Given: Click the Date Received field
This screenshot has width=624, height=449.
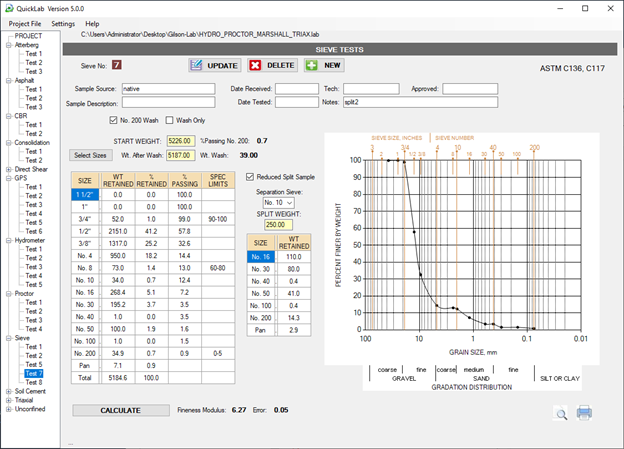Looking at the screenshot, I should pyautogui.click(x=297, y=89).
